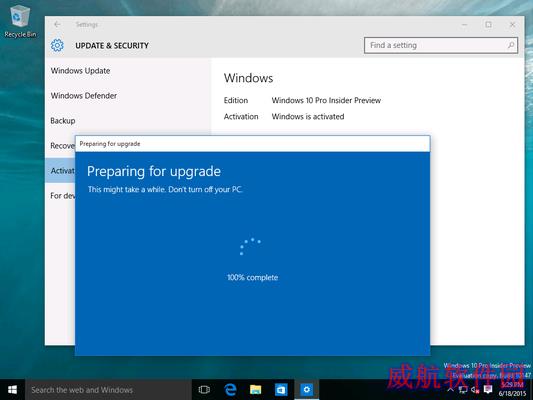
Task: Click the Windows 10 Pro Insider Preview edition text
Action: [x=326, y=100]
